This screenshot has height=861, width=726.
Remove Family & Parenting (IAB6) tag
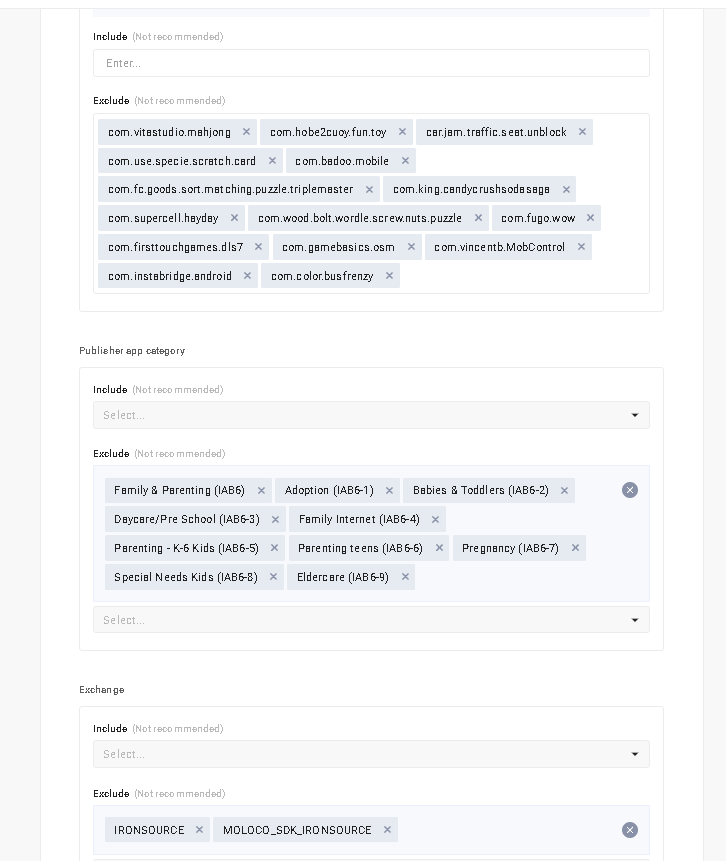[x=261, y=490]
